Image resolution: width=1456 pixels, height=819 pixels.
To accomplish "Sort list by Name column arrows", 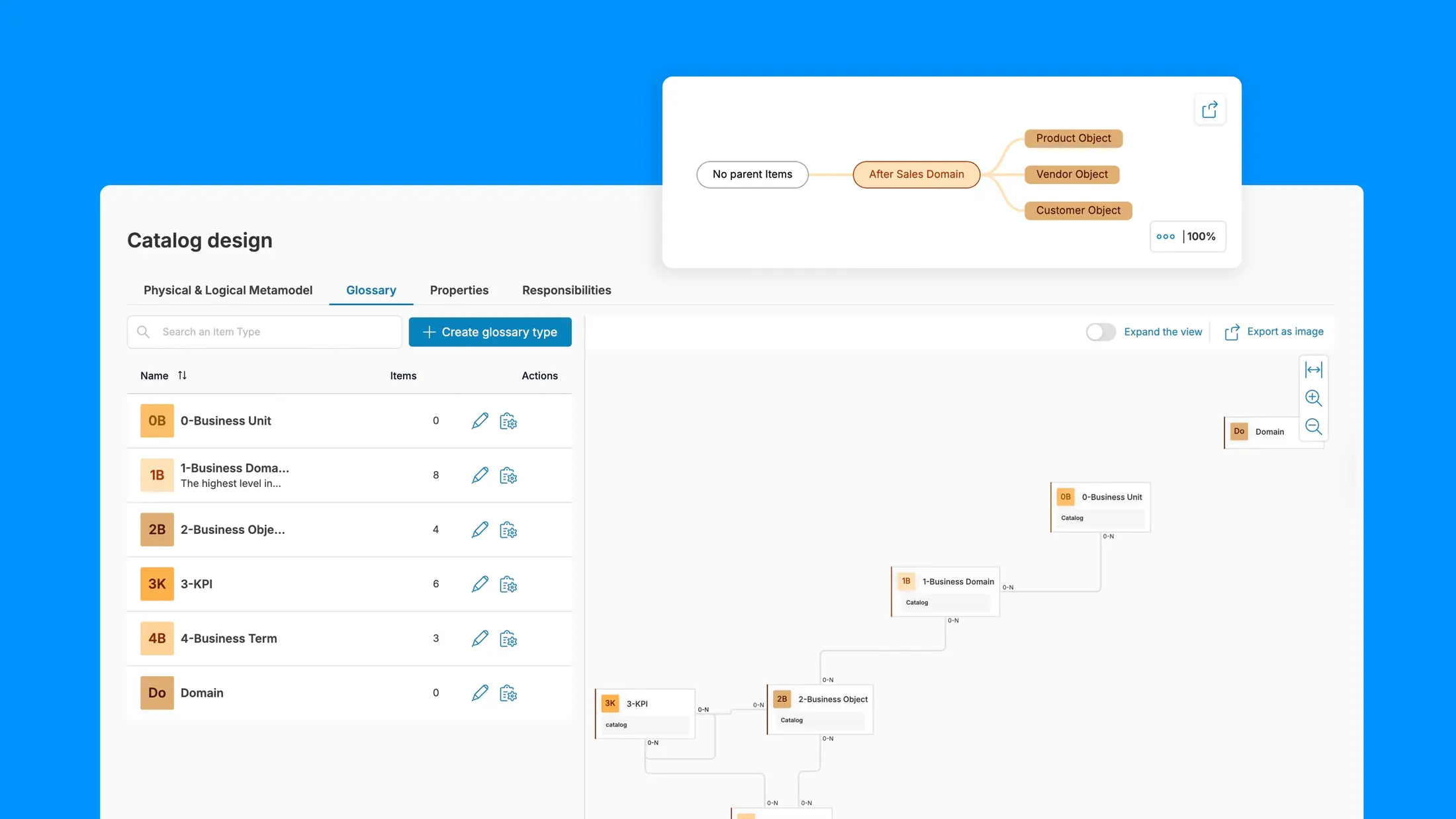I will pos(182,376).
